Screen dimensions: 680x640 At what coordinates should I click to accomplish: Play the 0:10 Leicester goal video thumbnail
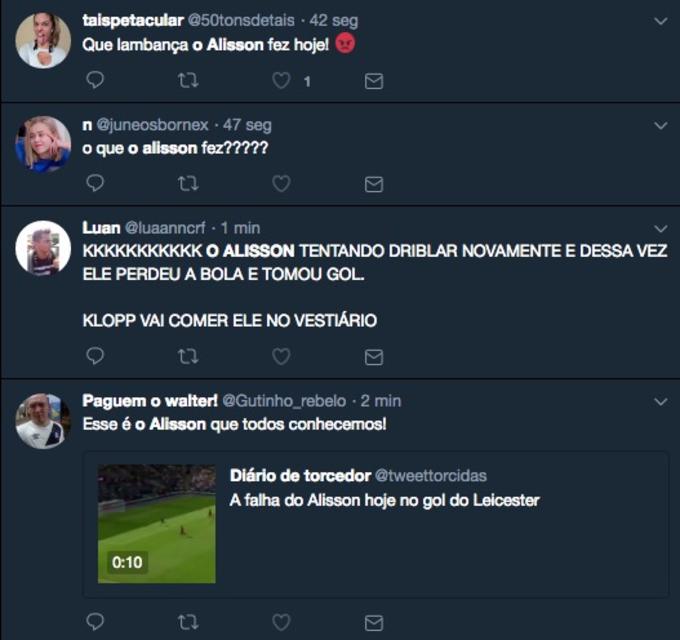click(157, 524)
